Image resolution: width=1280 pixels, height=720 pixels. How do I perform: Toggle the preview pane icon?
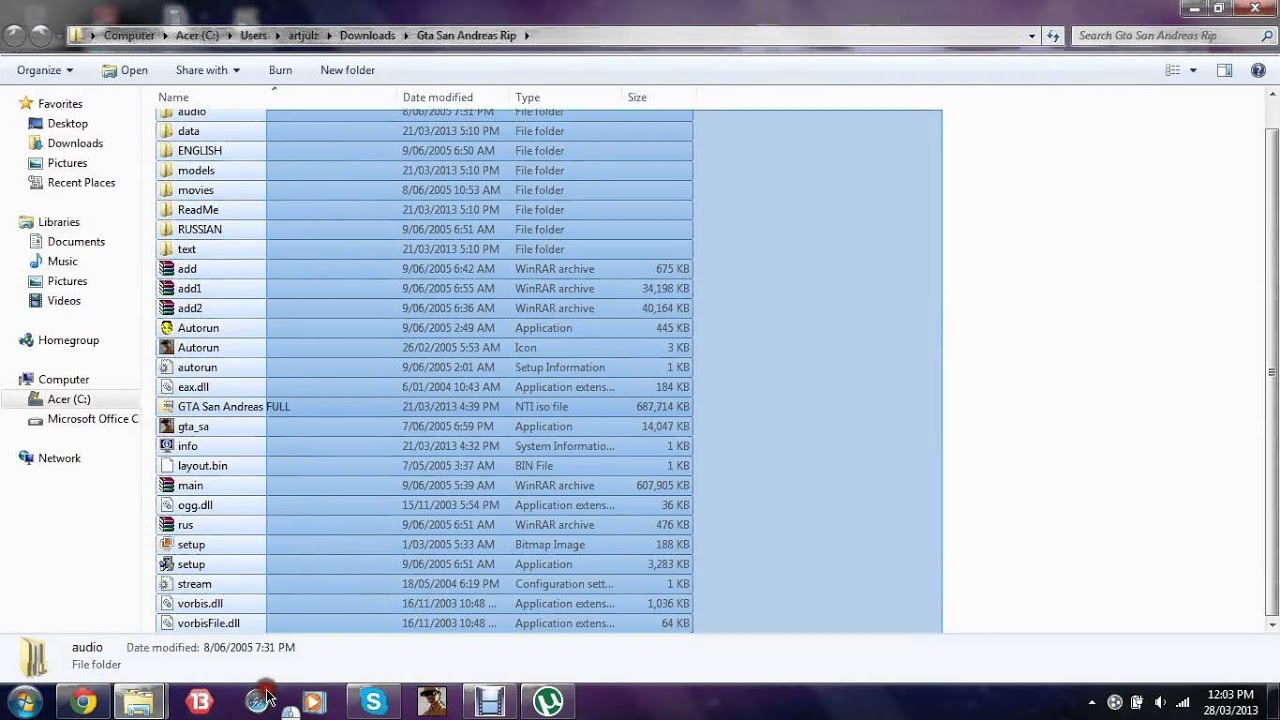1224,70
